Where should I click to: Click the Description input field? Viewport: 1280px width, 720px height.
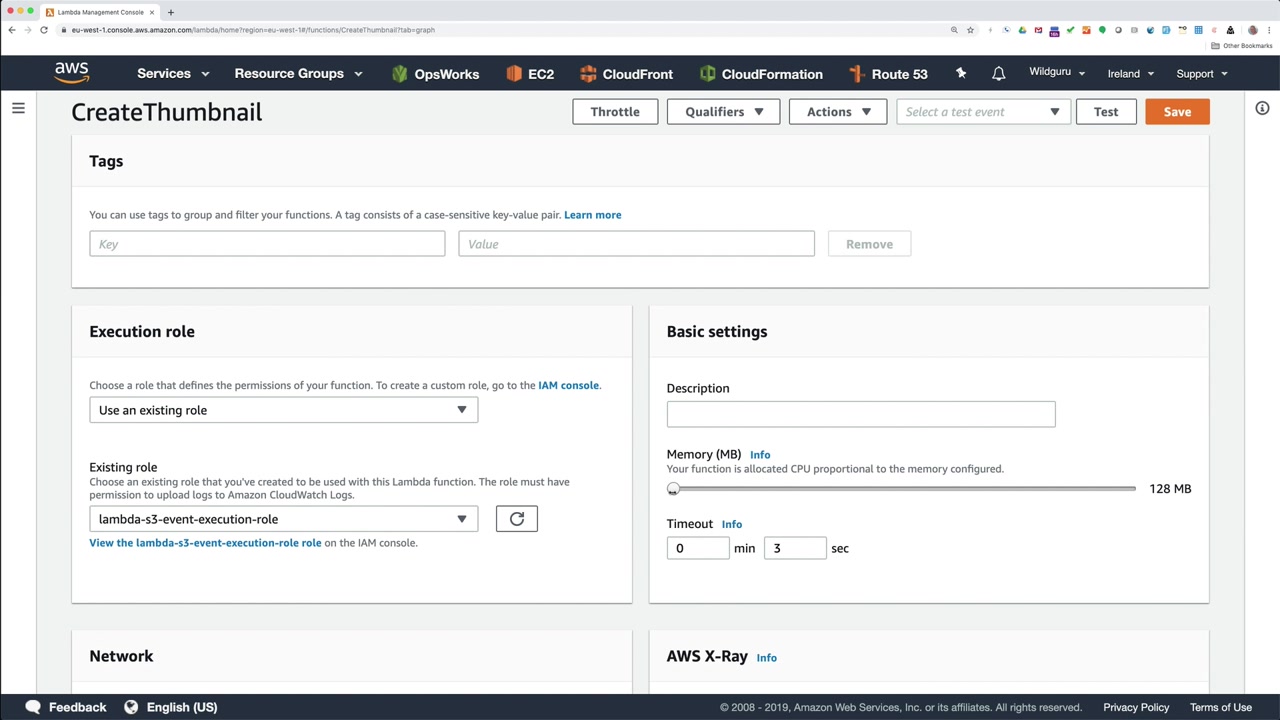(861, 414)
